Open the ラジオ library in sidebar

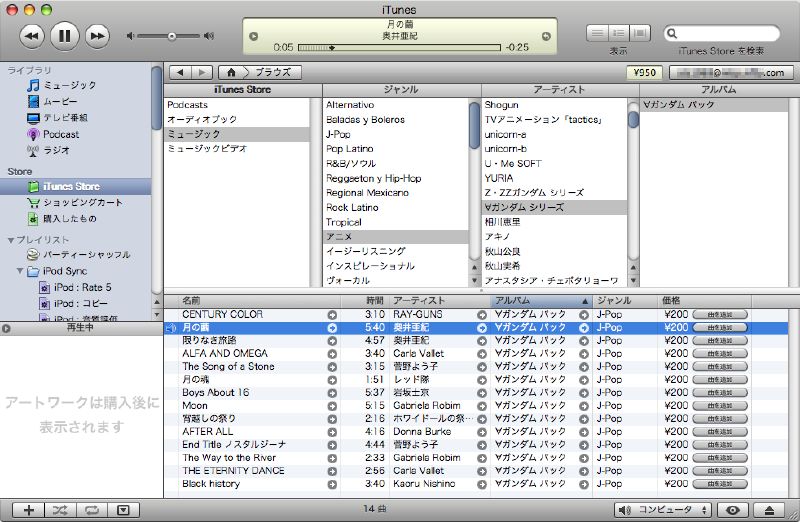[57, 150]
